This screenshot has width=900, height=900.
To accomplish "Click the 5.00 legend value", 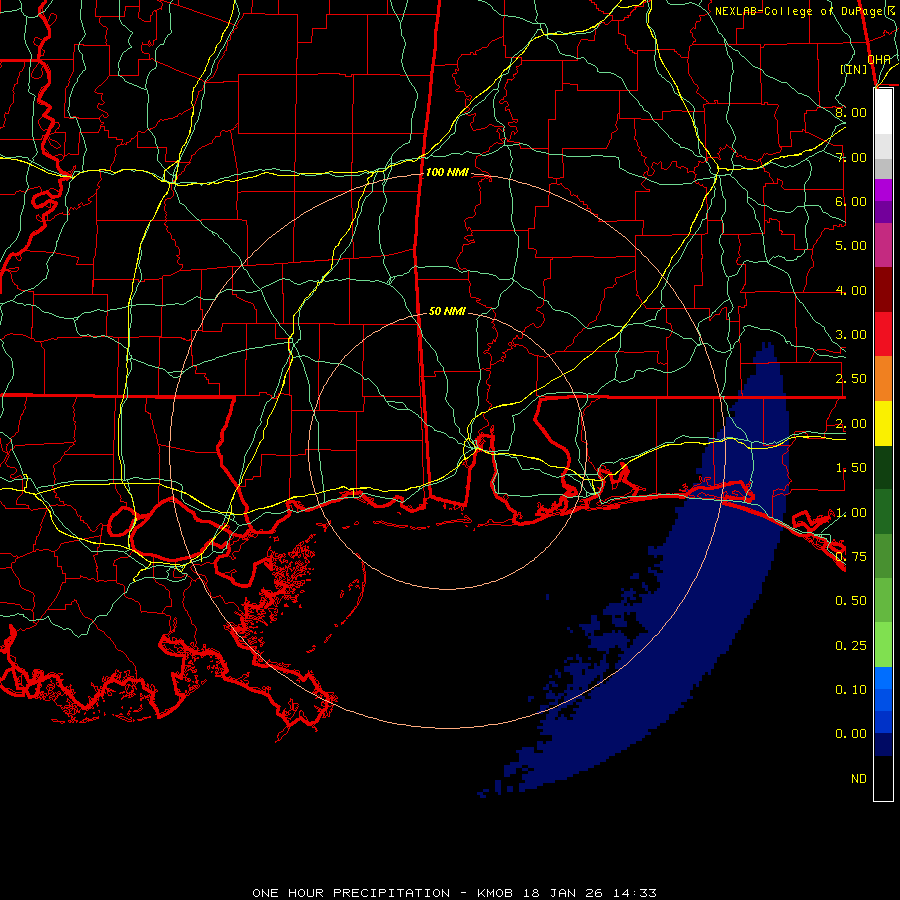I will (851, 246).
